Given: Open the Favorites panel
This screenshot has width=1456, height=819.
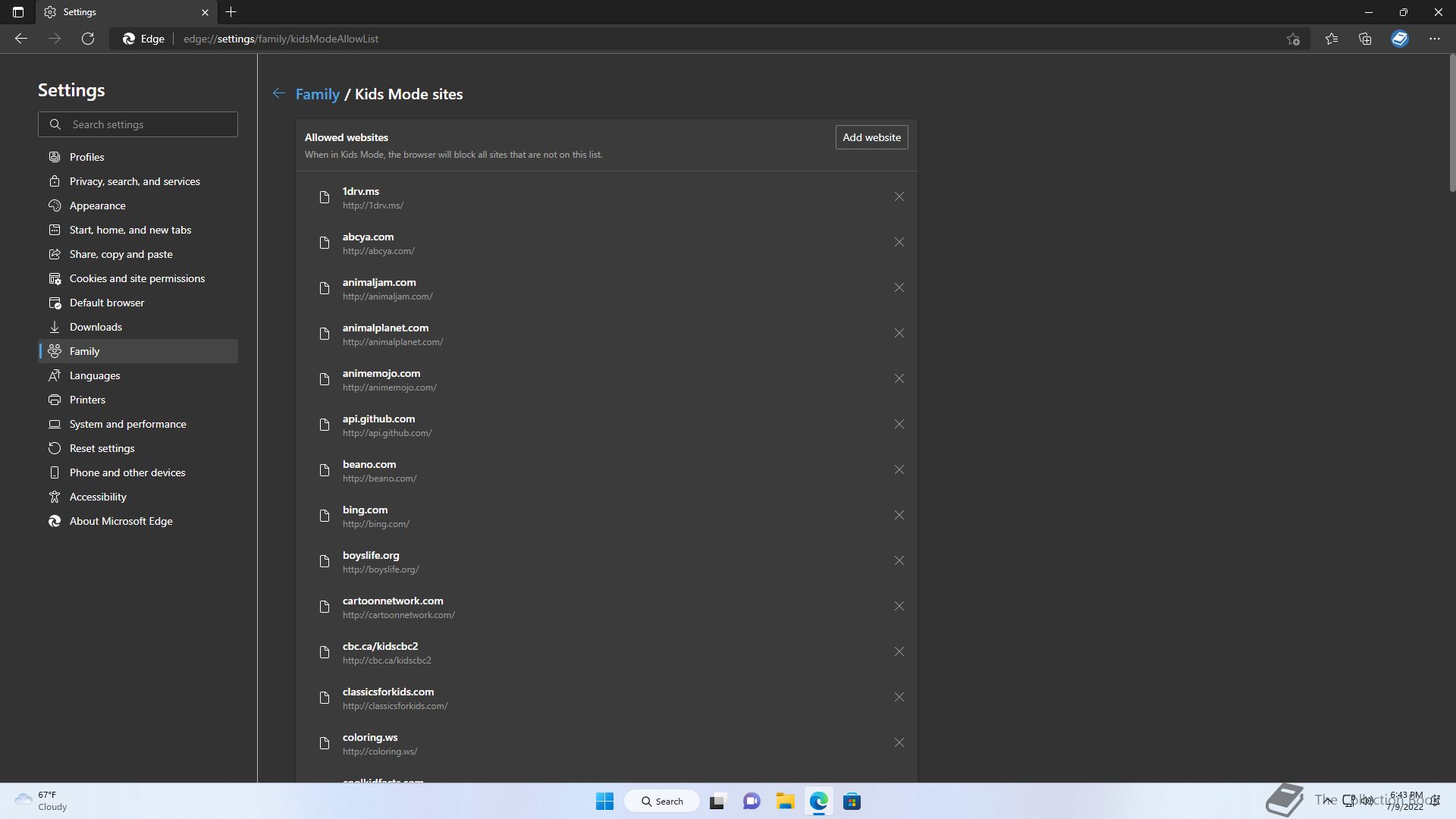Looking at the screenshot, I should 1332,39.
